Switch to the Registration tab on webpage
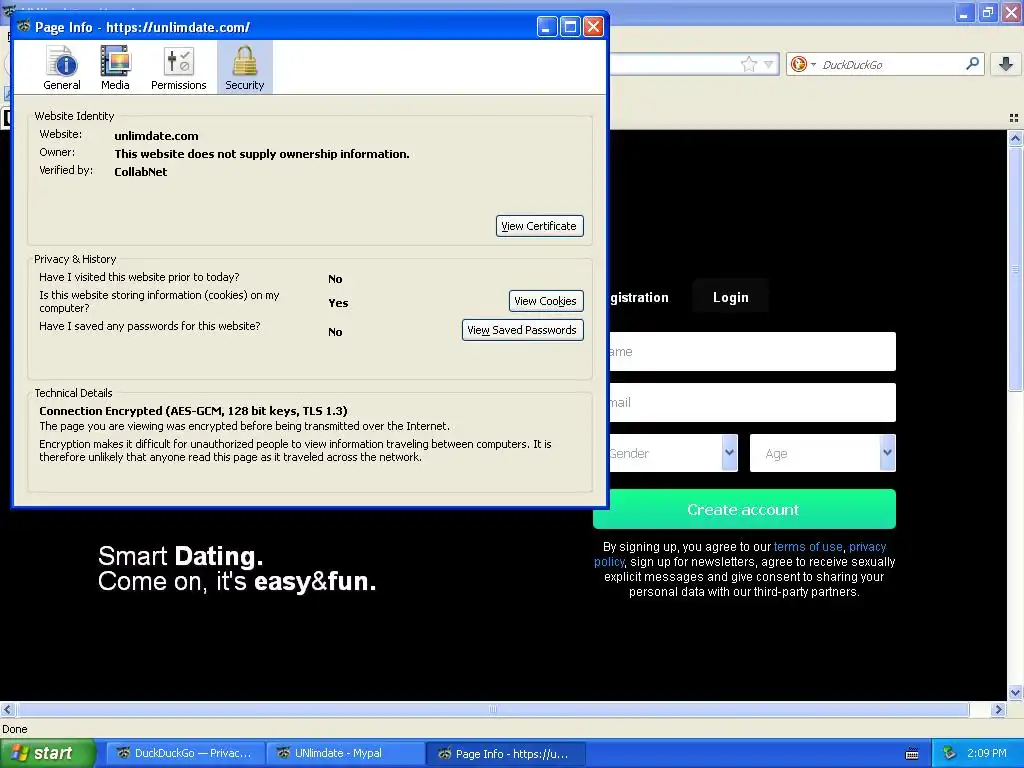 (x=639, y=297)
